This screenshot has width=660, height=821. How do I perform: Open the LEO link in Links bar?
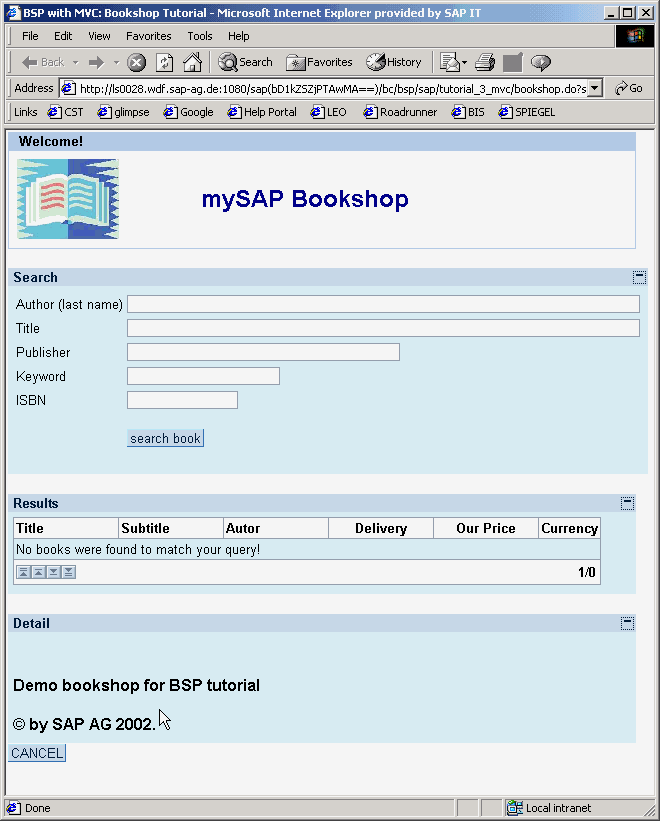(x=328, y=112)
